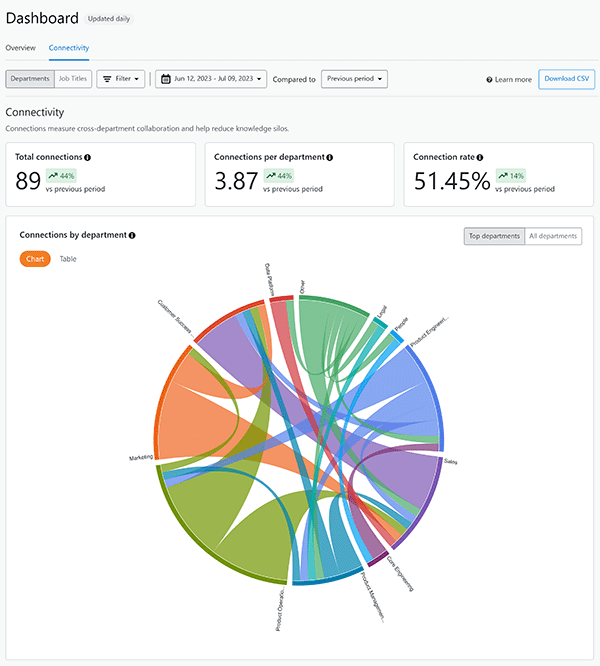The height and width of the screenshot is (666, 600).
Task: Open the Previous period comparison dropdown
Action: (354, 79)
